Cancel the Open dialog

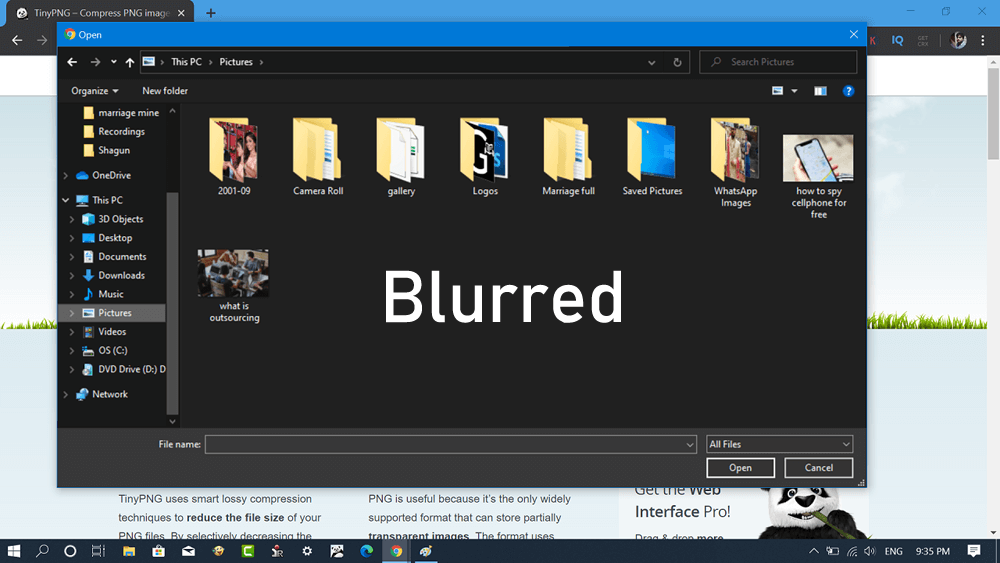pyautogui.click(x=818, y=468)
